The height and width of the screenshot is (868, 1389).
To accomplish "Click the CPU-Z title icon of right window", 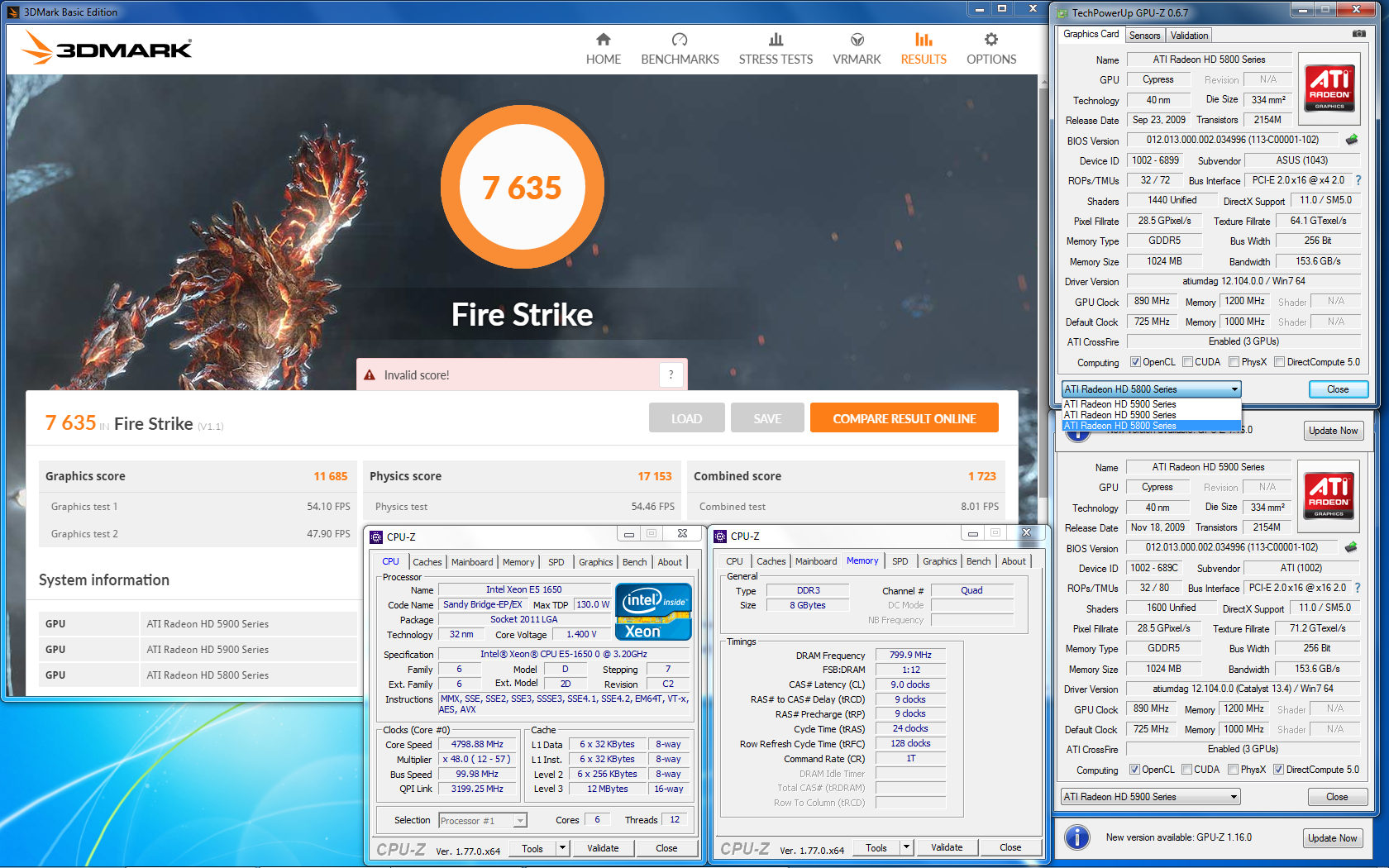I will (x=720, y=537).
